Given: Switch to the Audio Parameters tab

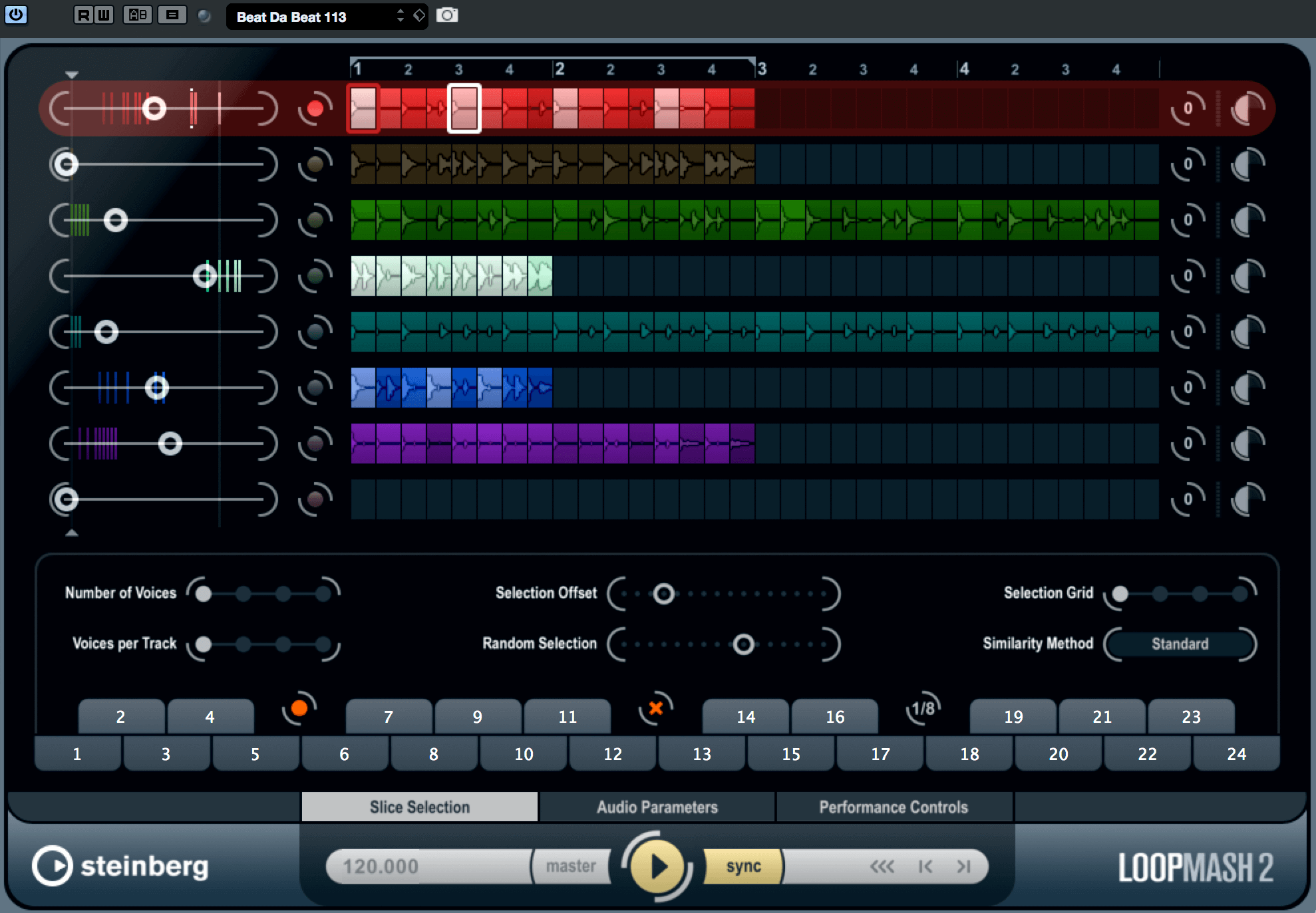Looking at the screenshot, I should [x=657, y=807].
